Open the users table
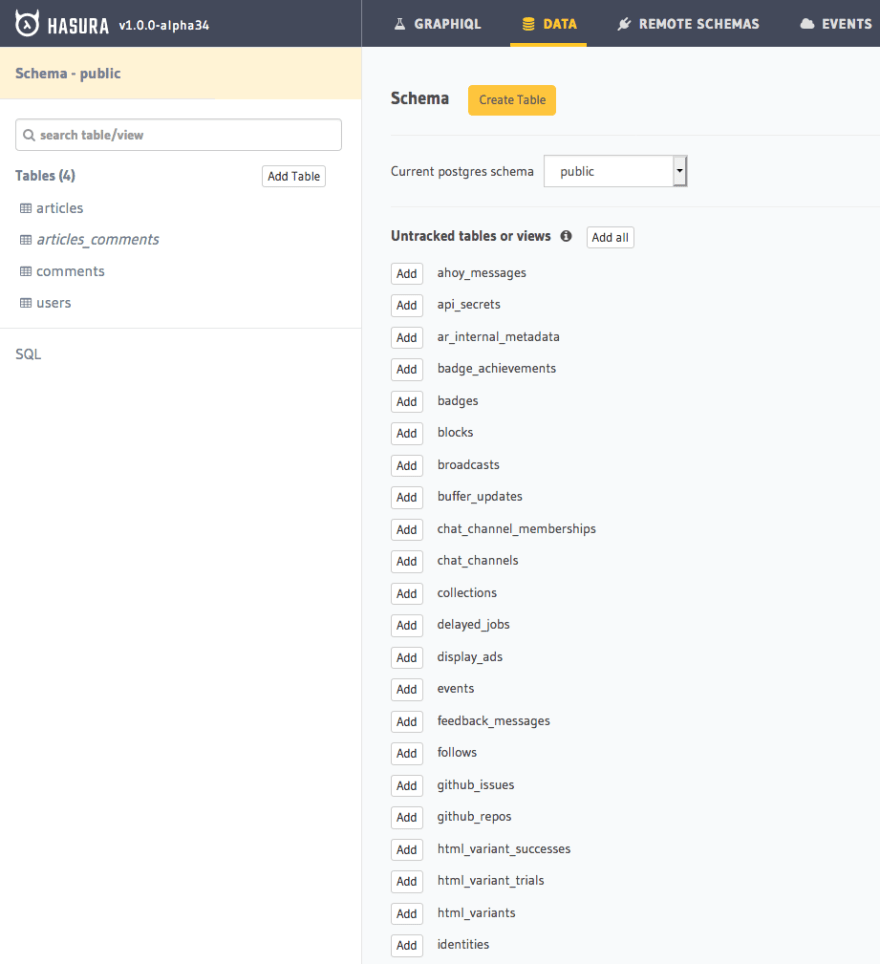The height and width of the screenshot is (964, 880). (x=54, y=303)
